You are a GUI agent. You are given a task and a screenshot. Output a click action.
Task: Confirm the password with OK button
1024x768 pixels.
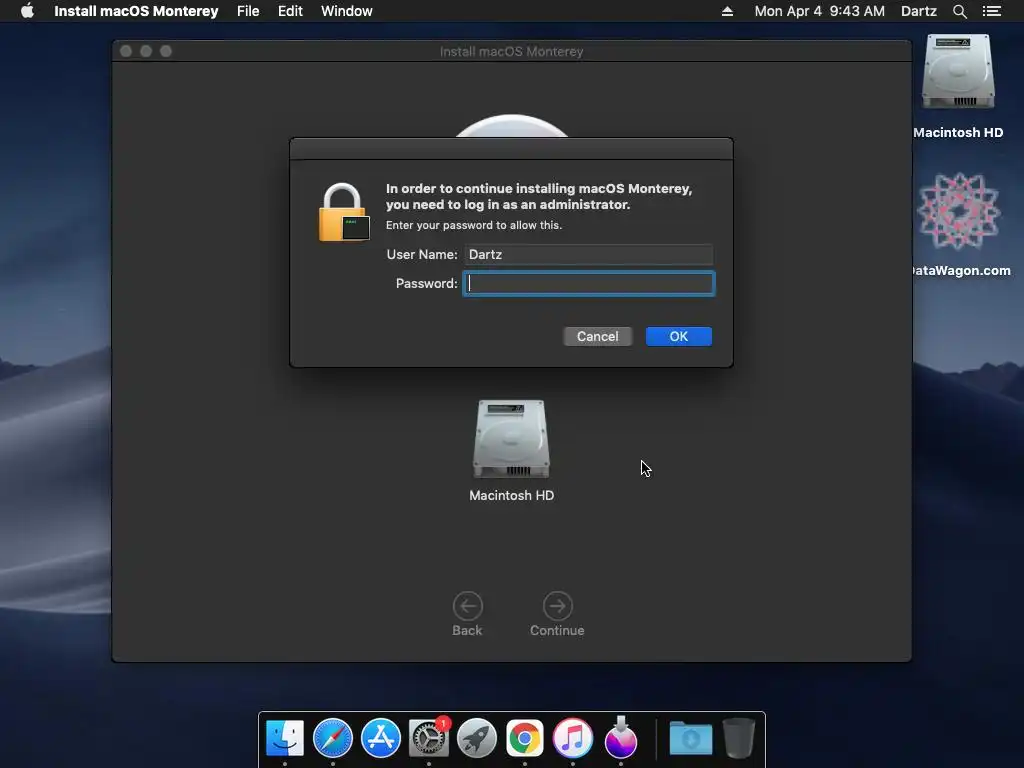click(x=679, y=336)
